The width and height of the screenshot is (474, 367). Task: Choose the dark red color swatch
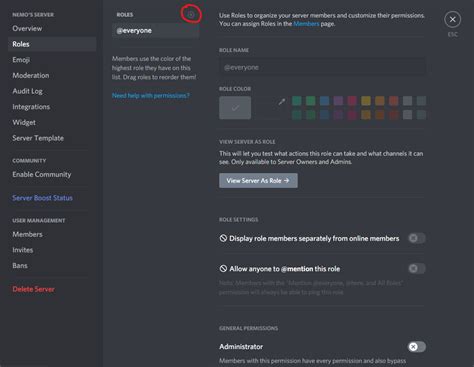point(394,115)
